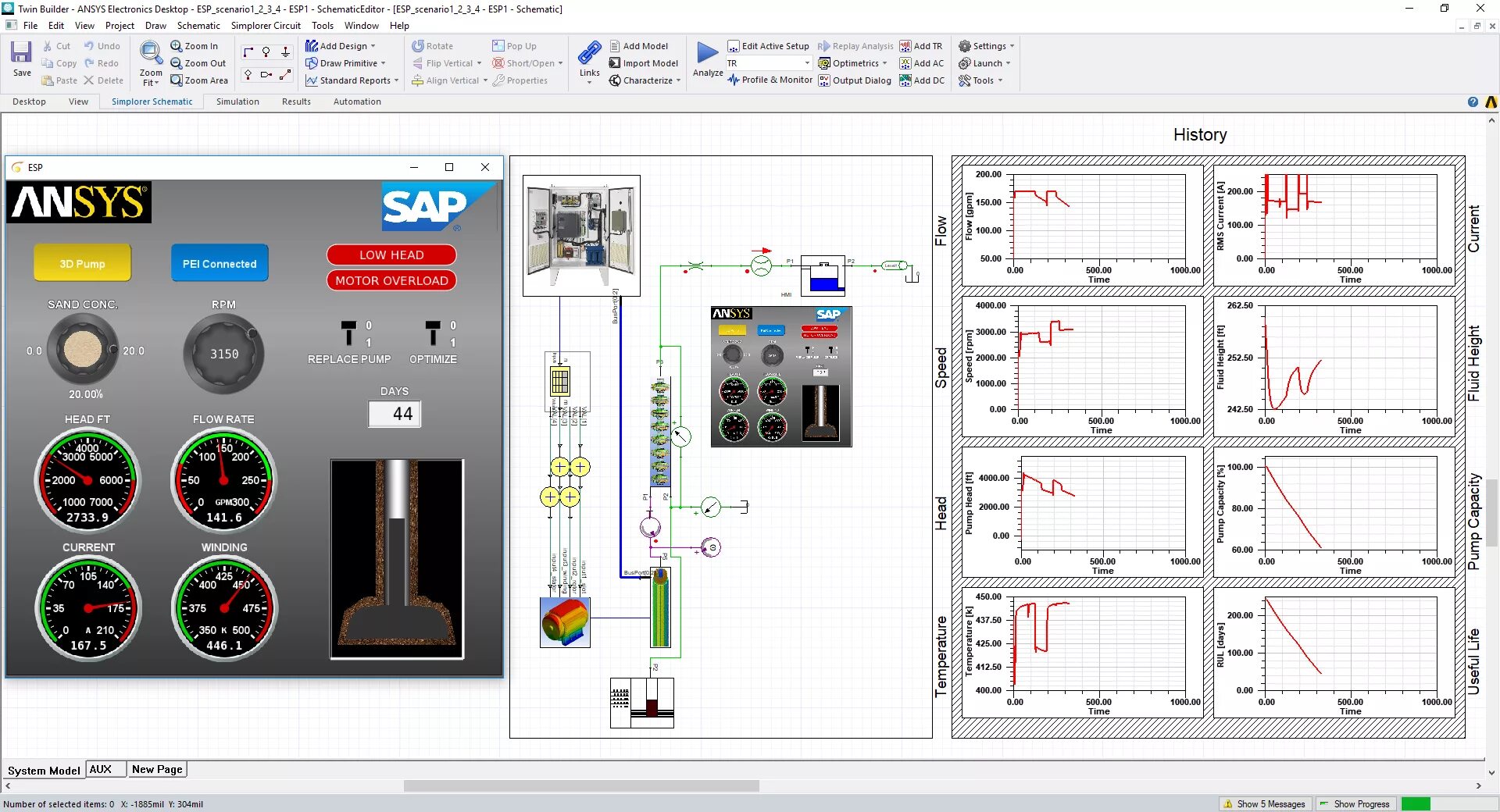Toggle the REPLACE PUMP switch
The width and height of the screenshot is (1500, 812).
[348, 334]
